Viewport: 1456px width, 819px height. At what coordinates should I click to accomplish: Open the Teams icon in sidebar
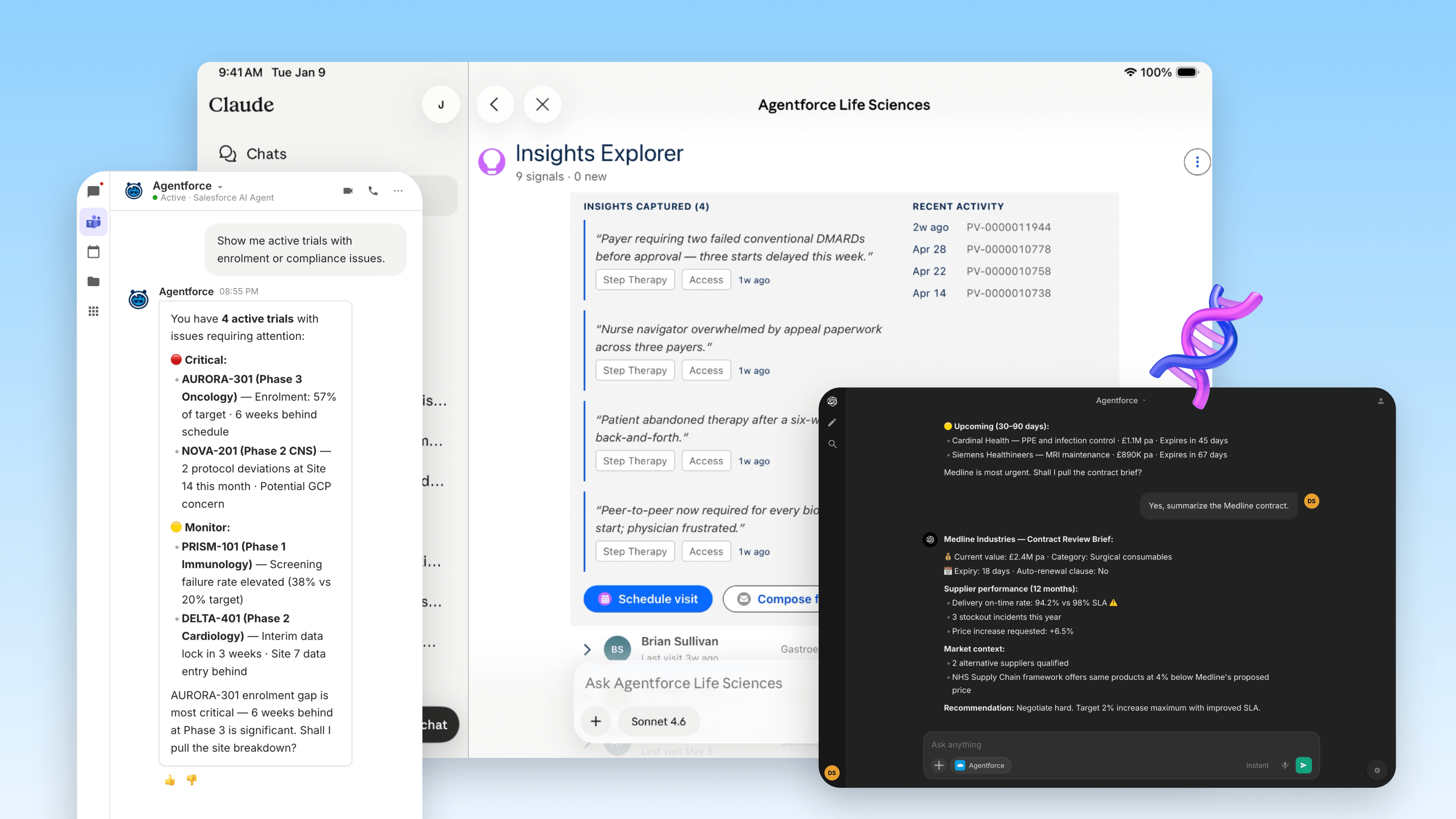click(93, 222)
